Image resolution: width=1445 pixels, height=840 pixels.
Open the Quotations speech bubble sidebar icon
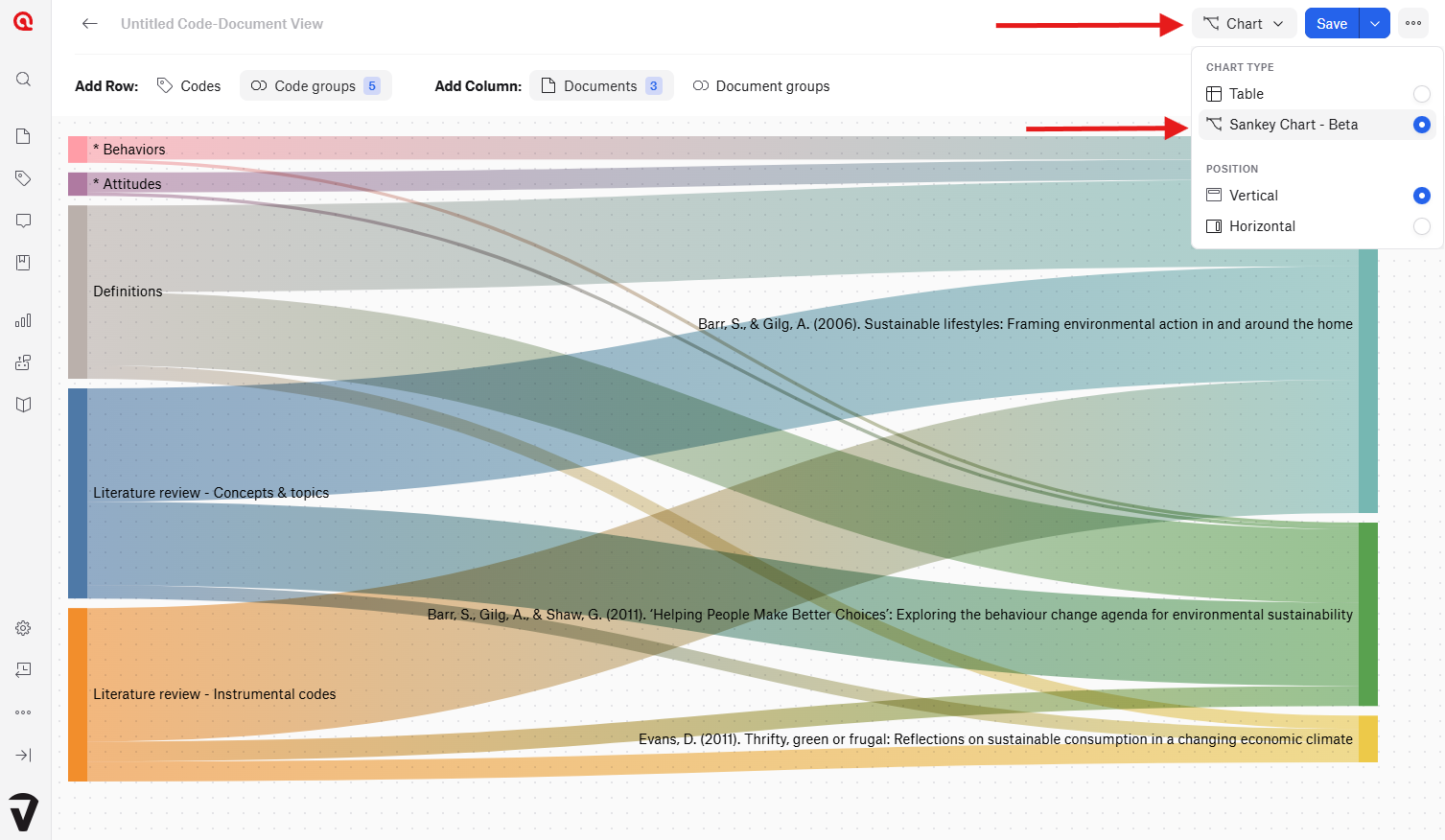[24, 221]
